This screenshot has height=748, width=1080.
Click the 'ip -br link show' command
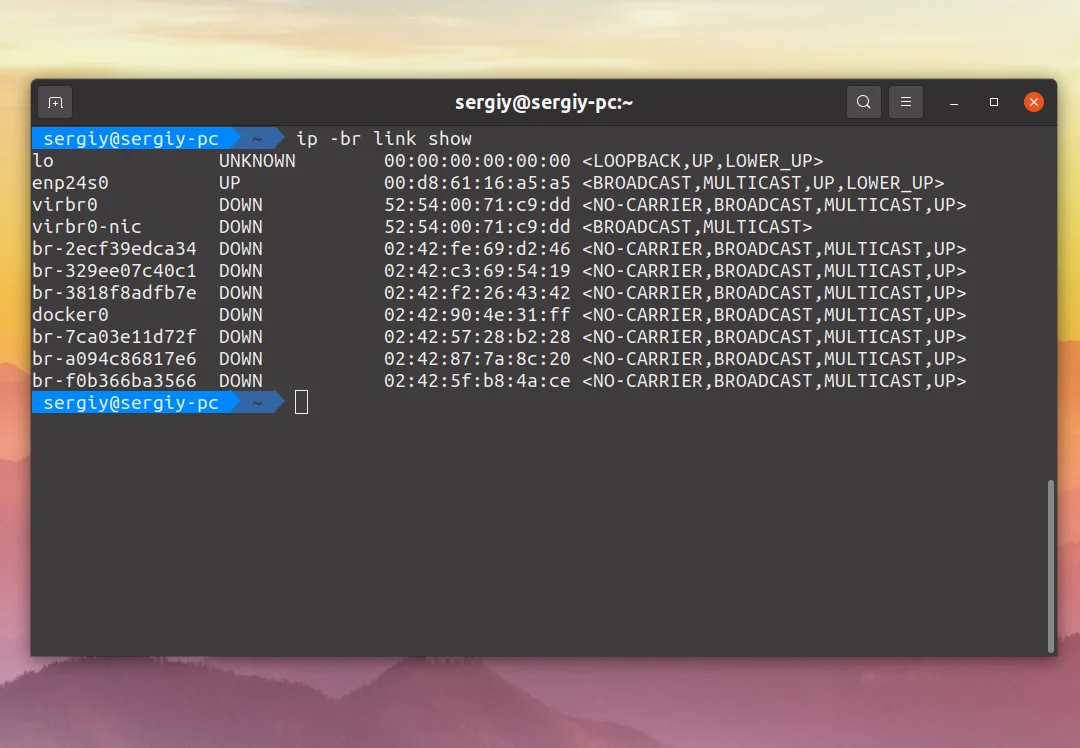coord(384,138)
